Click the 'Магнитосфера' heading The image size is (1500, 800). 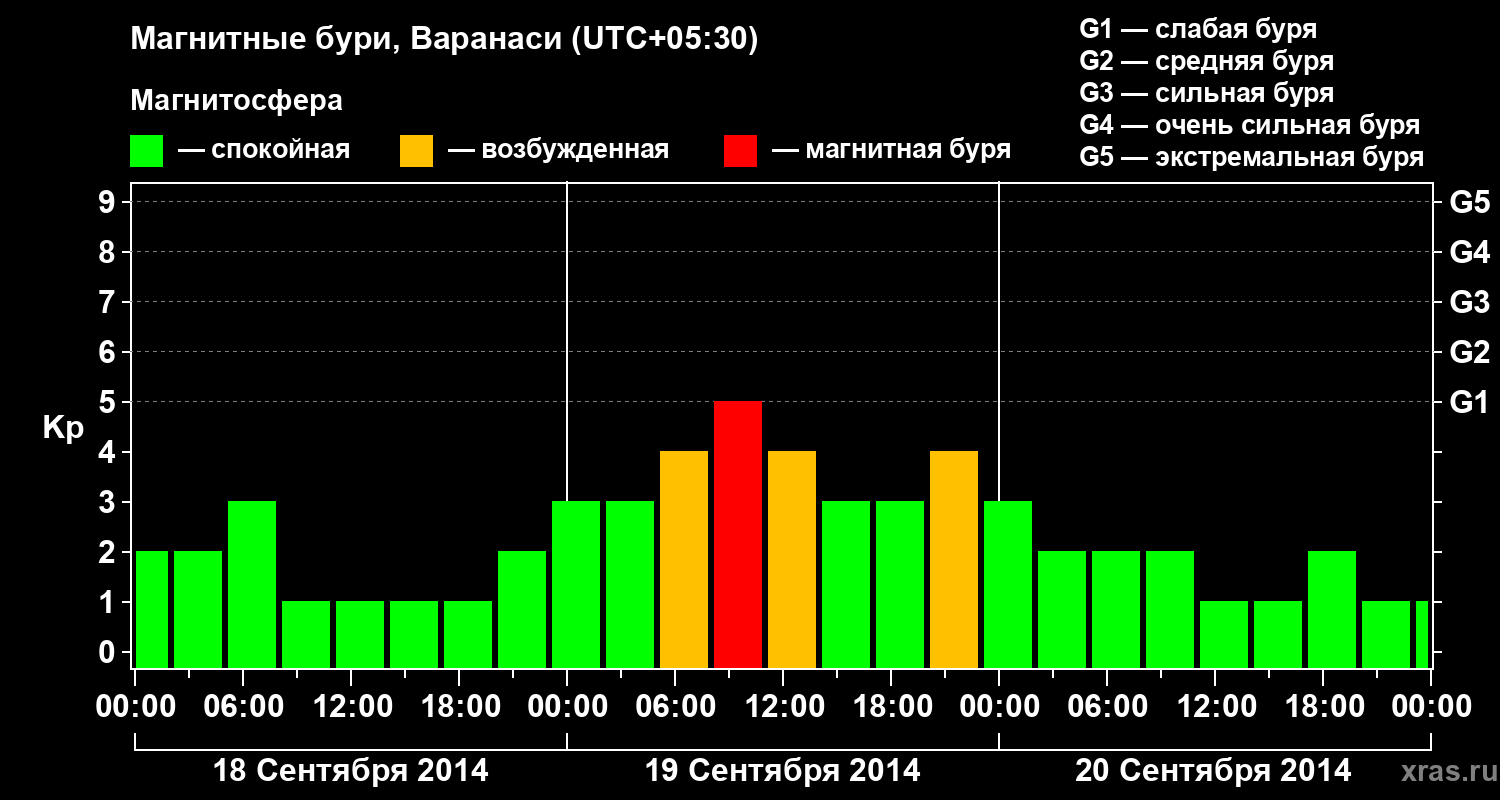coord(236,101)
